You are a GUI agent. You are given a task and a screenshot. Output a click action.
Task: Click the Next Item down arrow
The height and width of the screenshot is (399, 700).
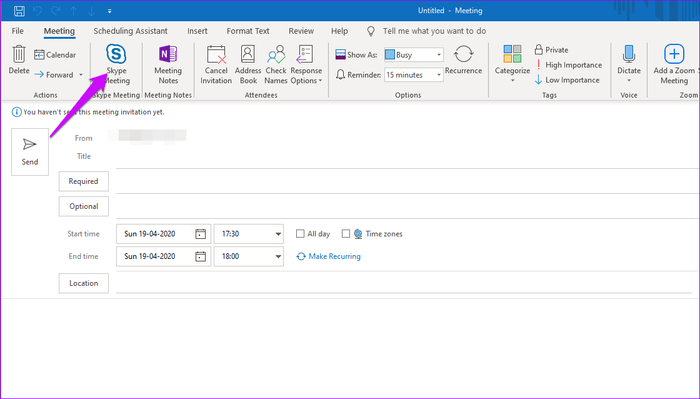coord(92,11)
